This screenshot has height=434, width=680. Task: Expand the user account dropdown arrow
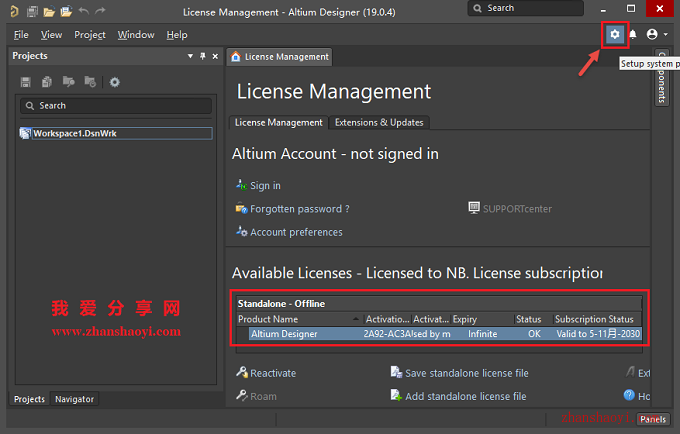click(x=666, y=34)
